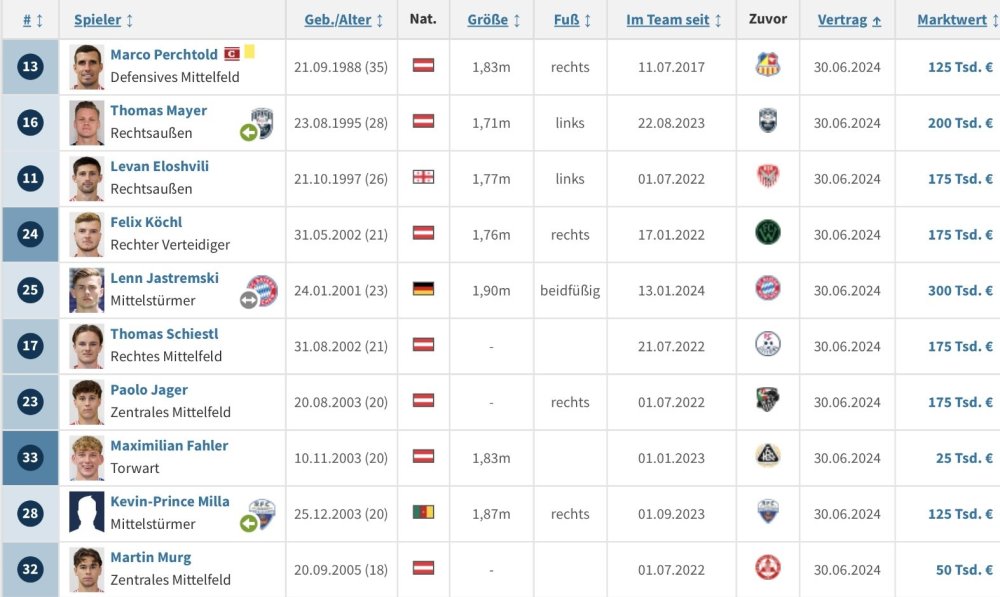Sort table by Vertrag column
Screen dimensions: 1000x597
click(849, 20)
